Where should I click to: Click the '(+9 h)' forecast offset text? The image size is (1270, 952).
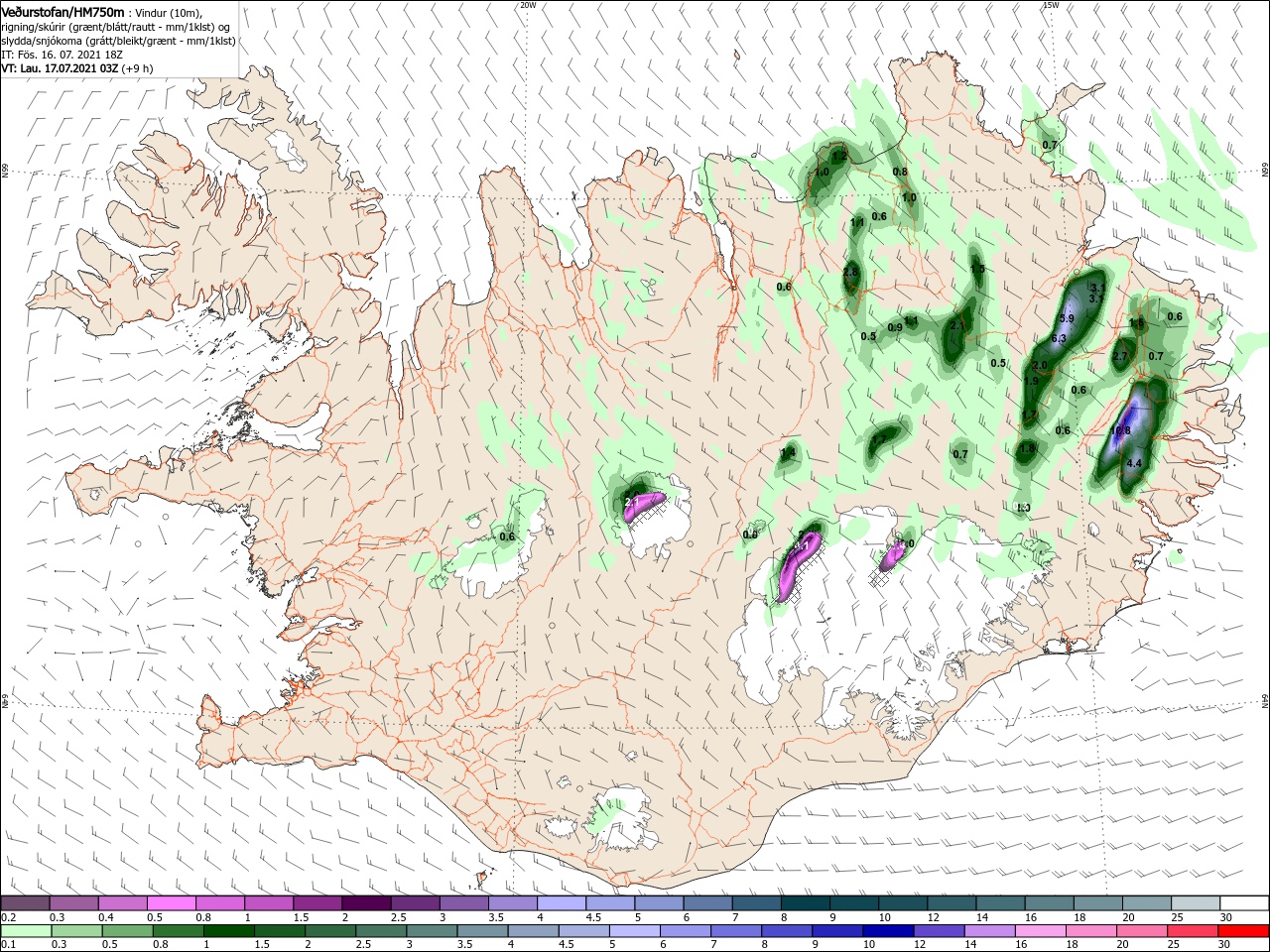[137, 68]
